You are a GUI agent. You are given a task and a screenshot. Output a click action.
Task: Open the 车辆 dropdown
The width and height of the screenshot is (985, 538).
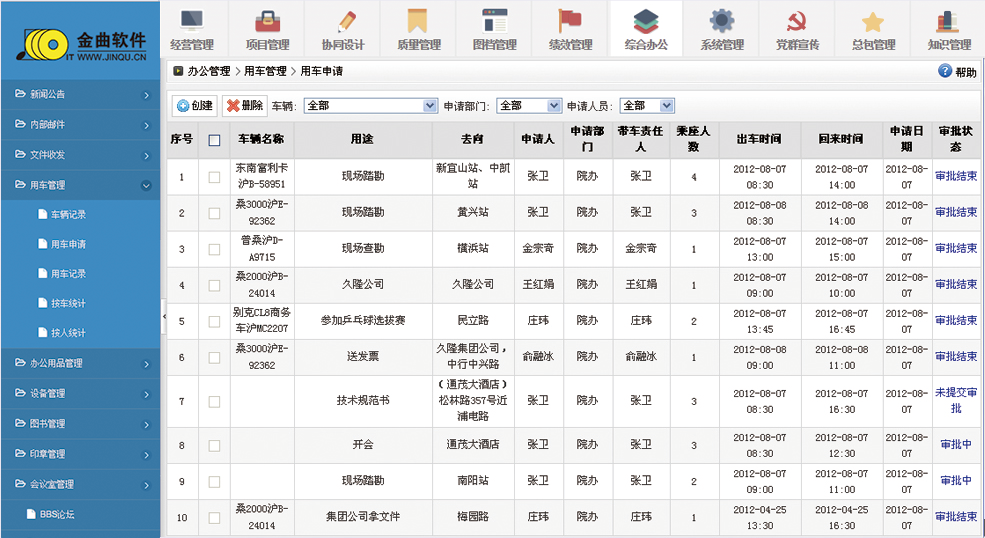(430, 105)
